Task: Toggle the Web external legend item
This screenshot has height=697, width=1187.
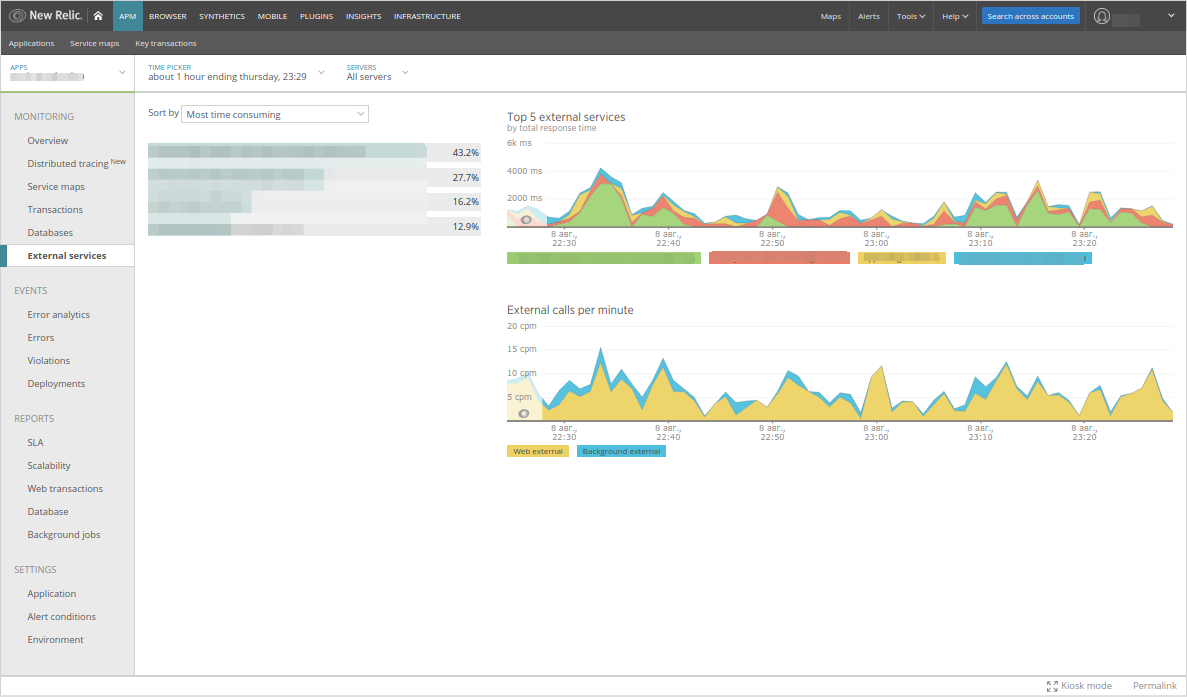Action: point(538,451)
